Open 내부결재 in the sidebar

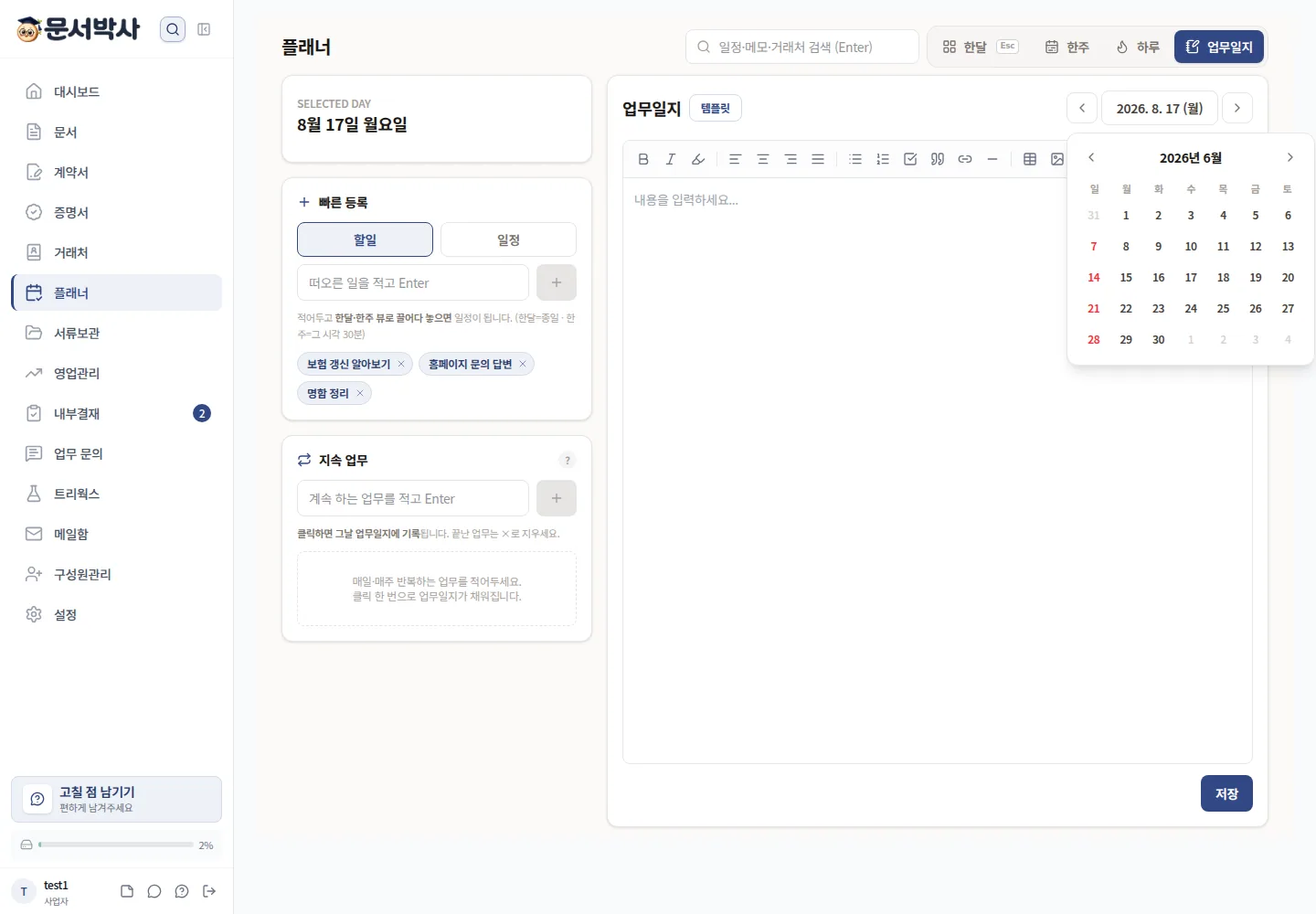point(117,413)
